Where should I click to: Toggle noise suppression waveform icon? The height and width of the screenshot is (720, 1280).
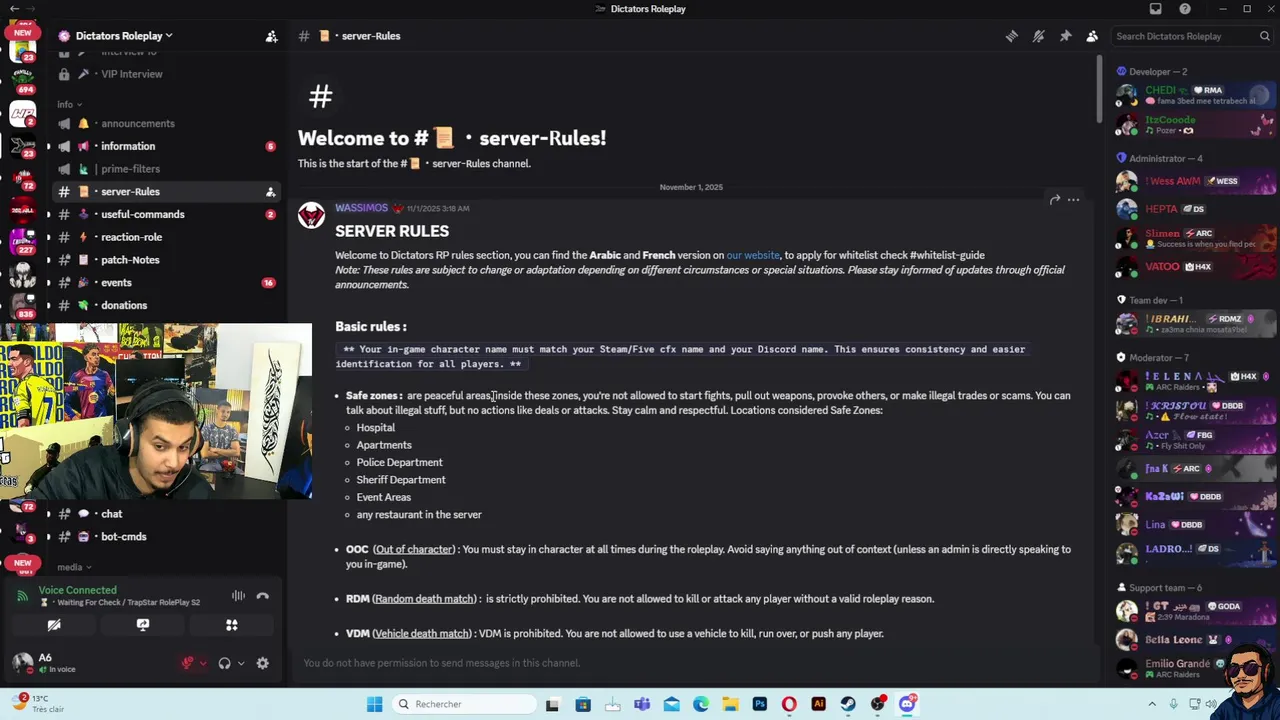238,596
